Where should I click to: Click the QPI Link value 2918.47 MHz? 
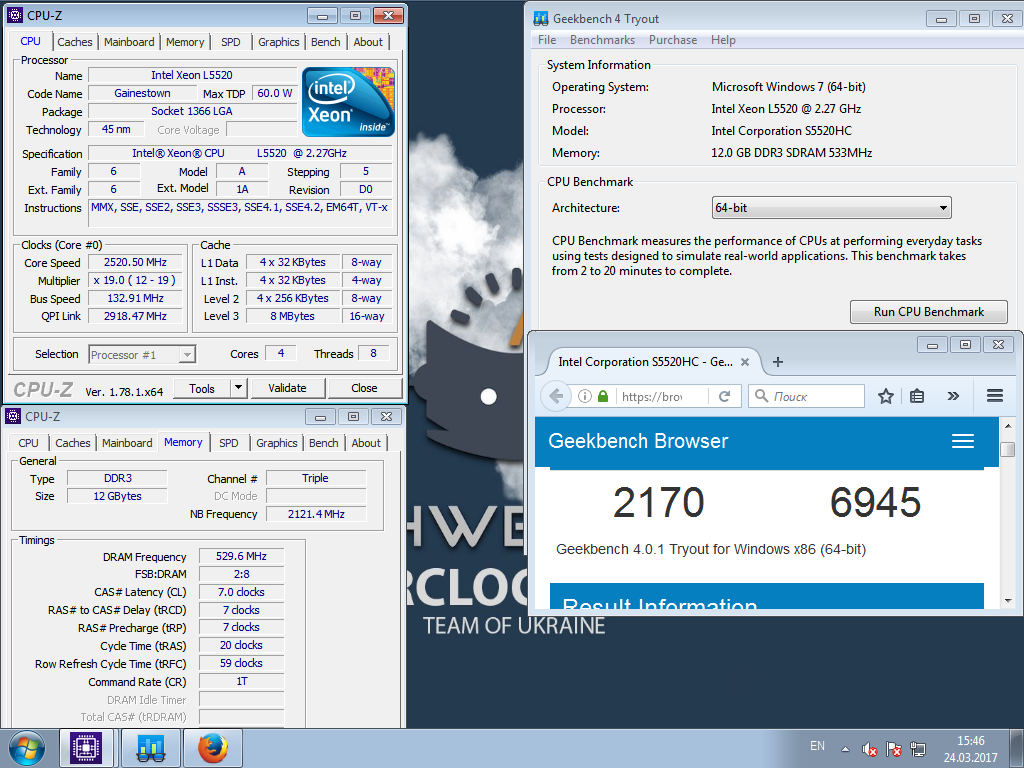(135, 316)
